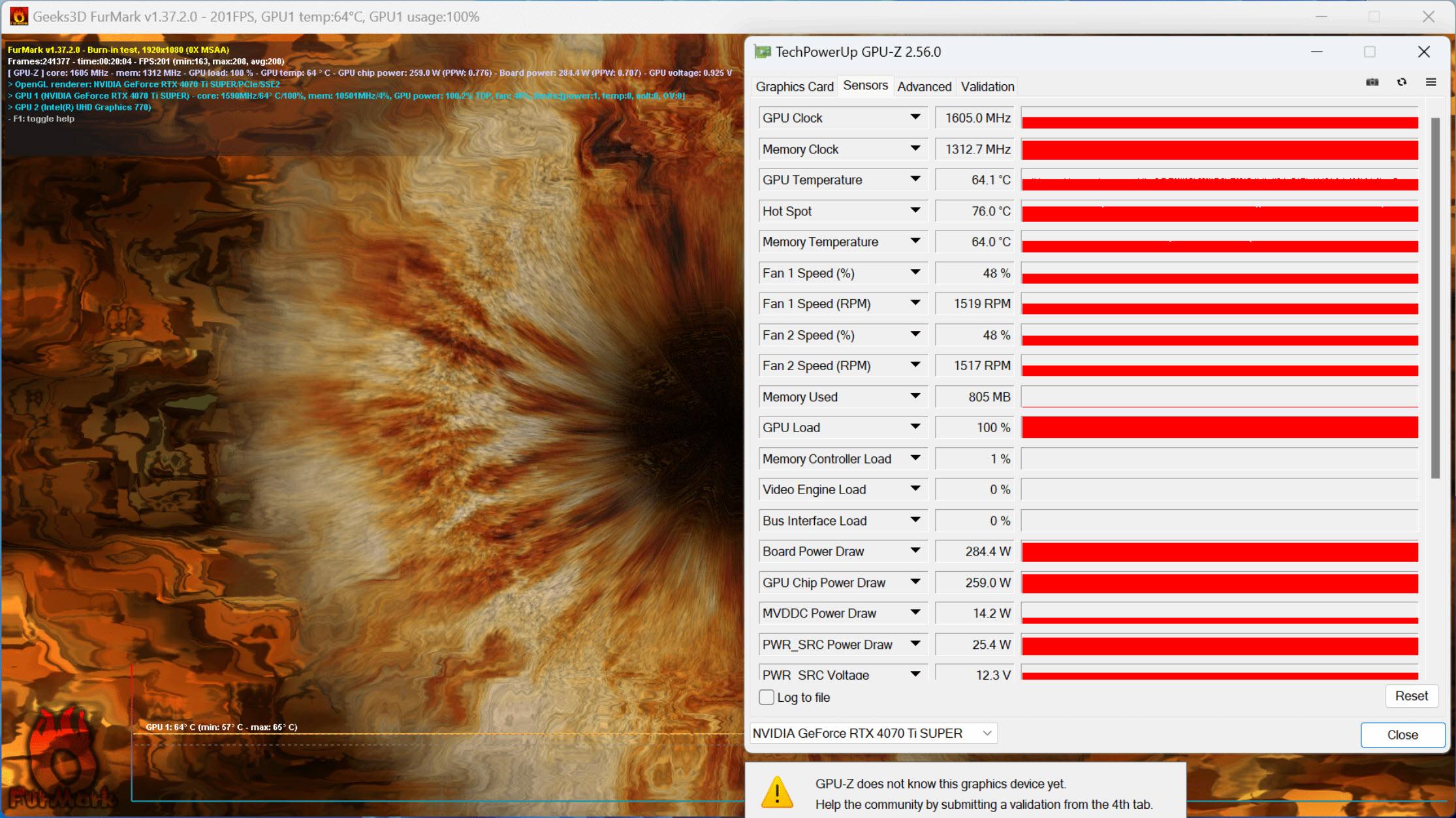Select the Validation tab
This screenshot has width=1456, height=818.
(986, 86)
